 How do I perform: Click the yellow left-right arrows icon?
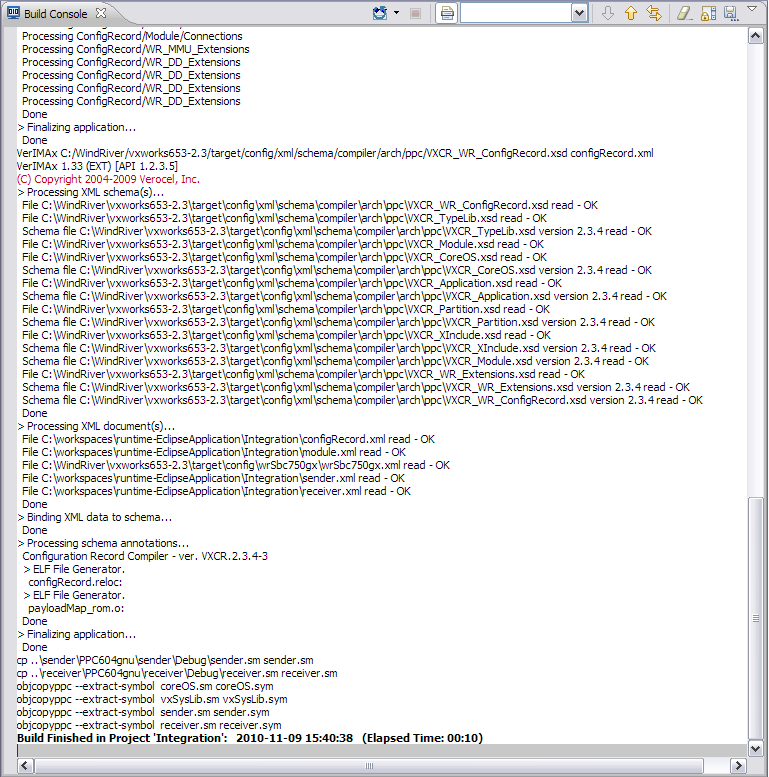tap(654, 13)
